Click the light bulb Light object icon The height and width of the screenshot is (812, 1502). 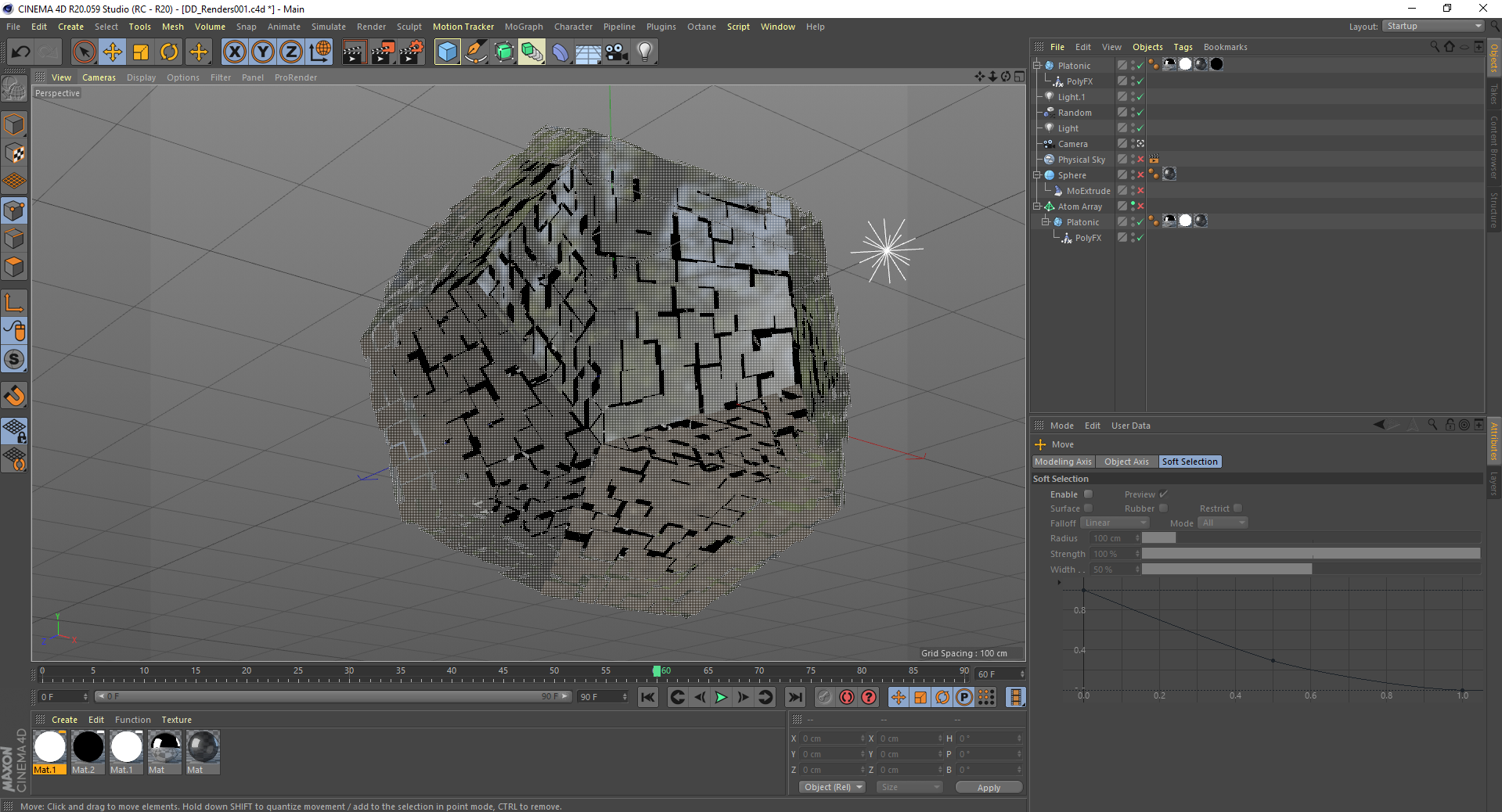coord(644,52)
